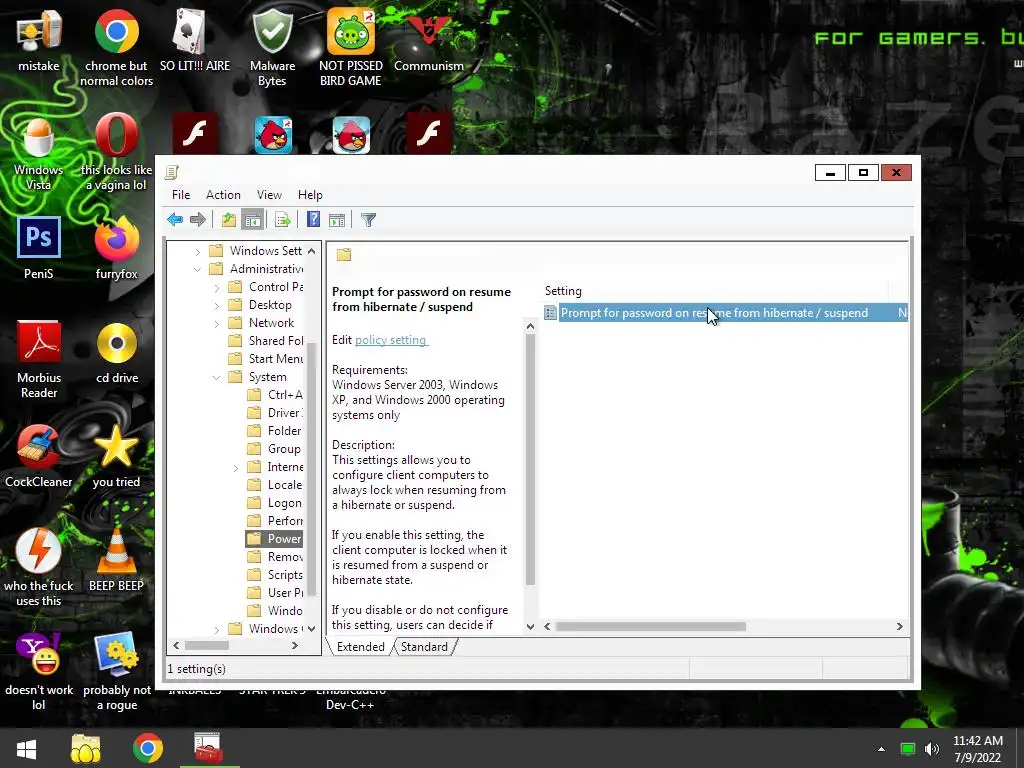This screenshot has height=768, width=1024.
Task: Click the Filter funnel toolbar icon
Action: pos(368,220)
